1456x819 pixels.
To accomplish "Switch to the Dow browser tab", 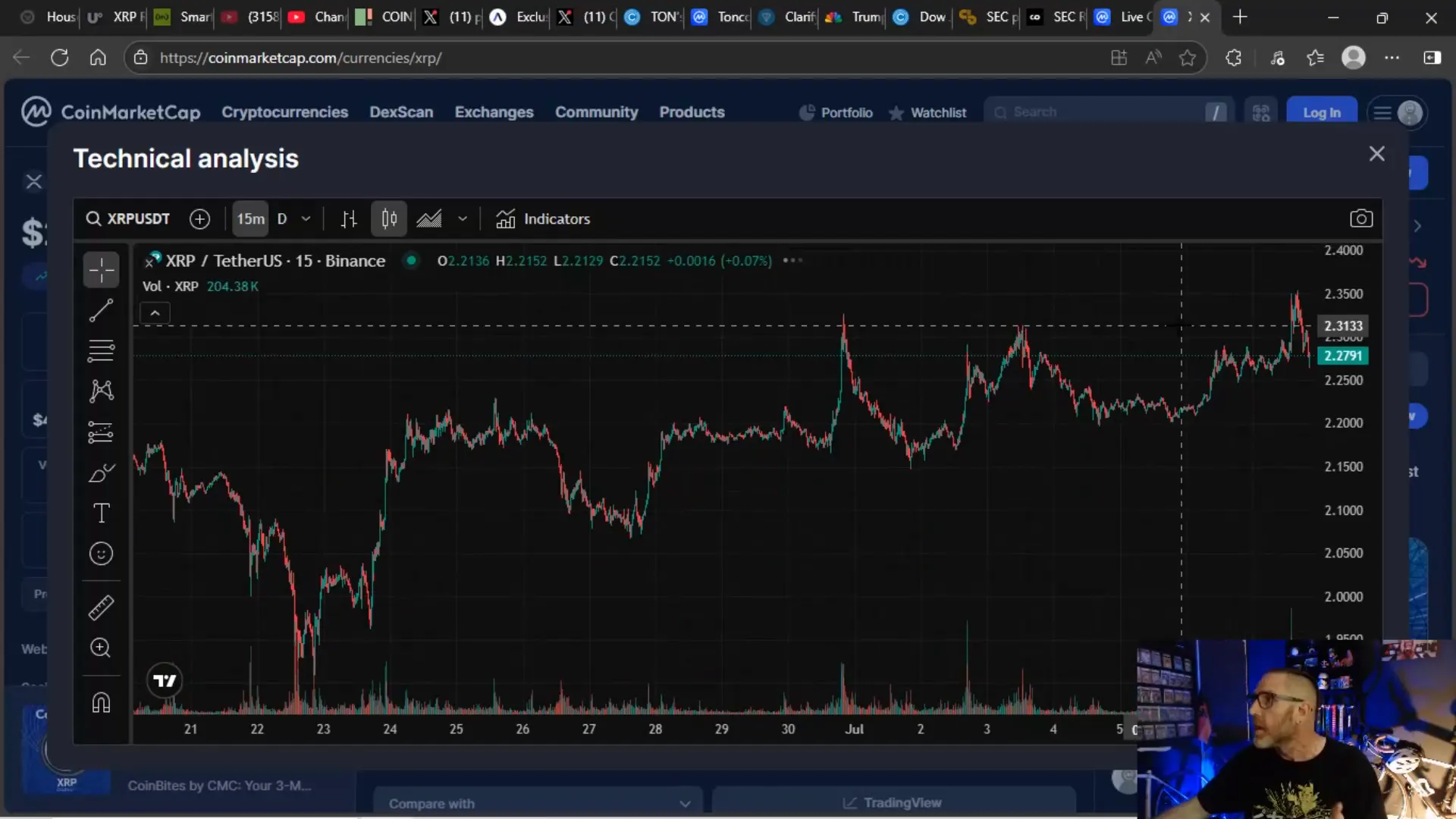I will point(919,17).
